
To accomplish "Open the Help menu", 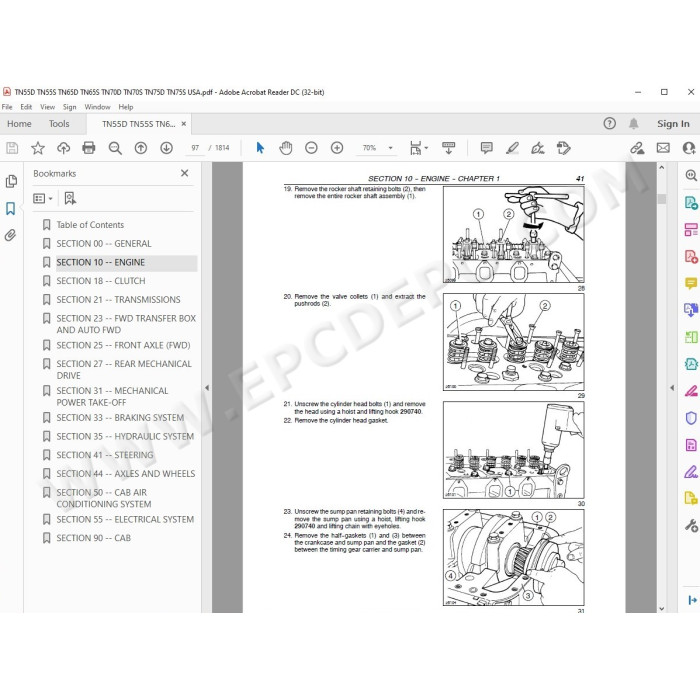I will coord(126,107).
